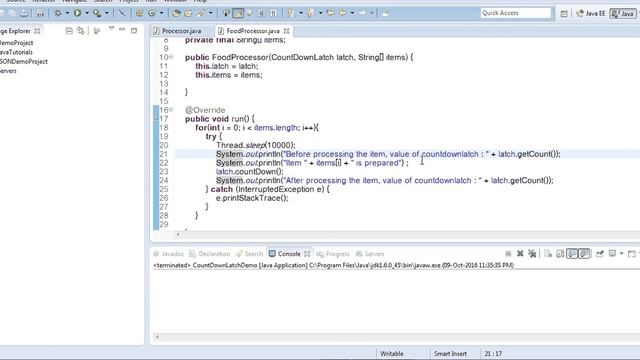Open the External Tools dropdown arrow
Screen dimensions: 640x360
click(x=107, y=13)
